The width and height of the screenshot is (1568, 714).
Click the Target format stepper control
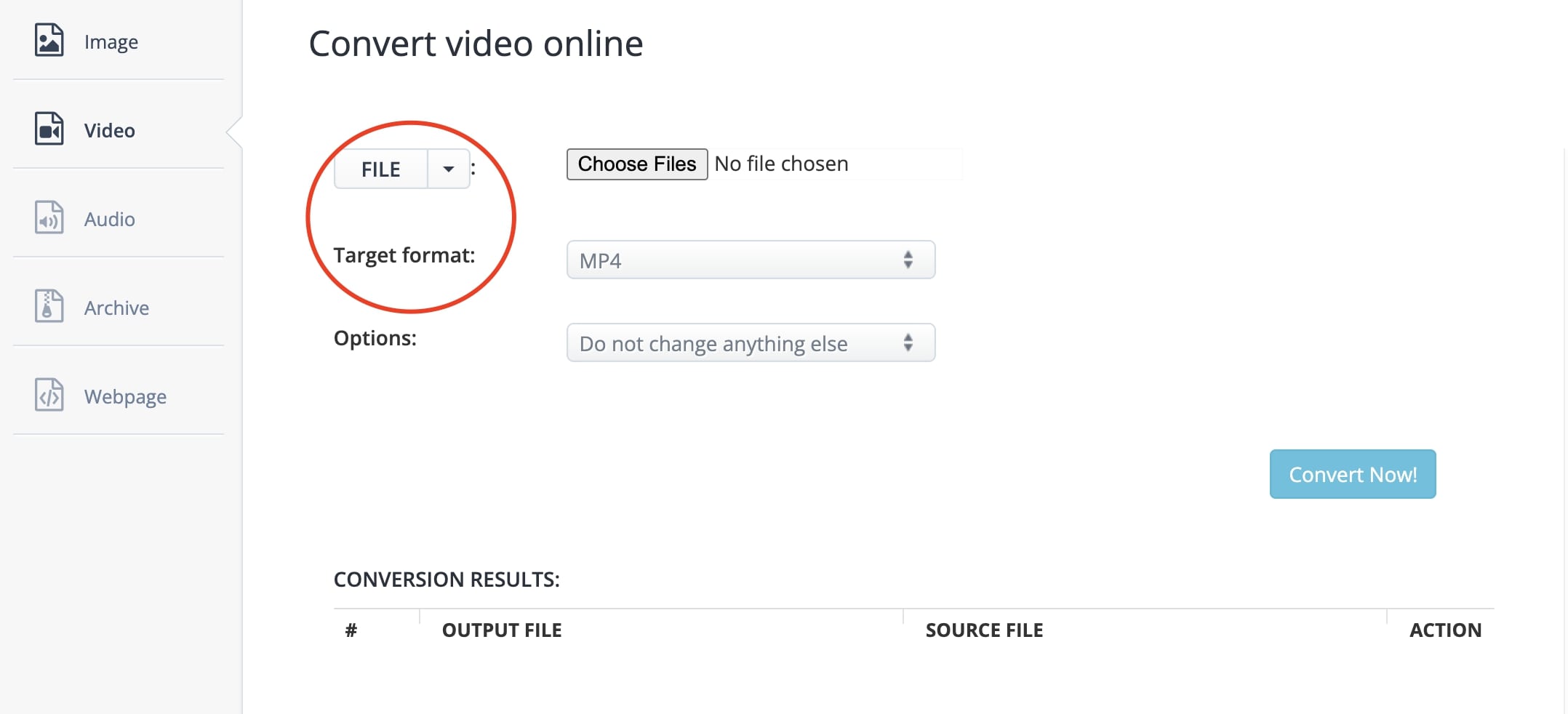tap(908, 260)
